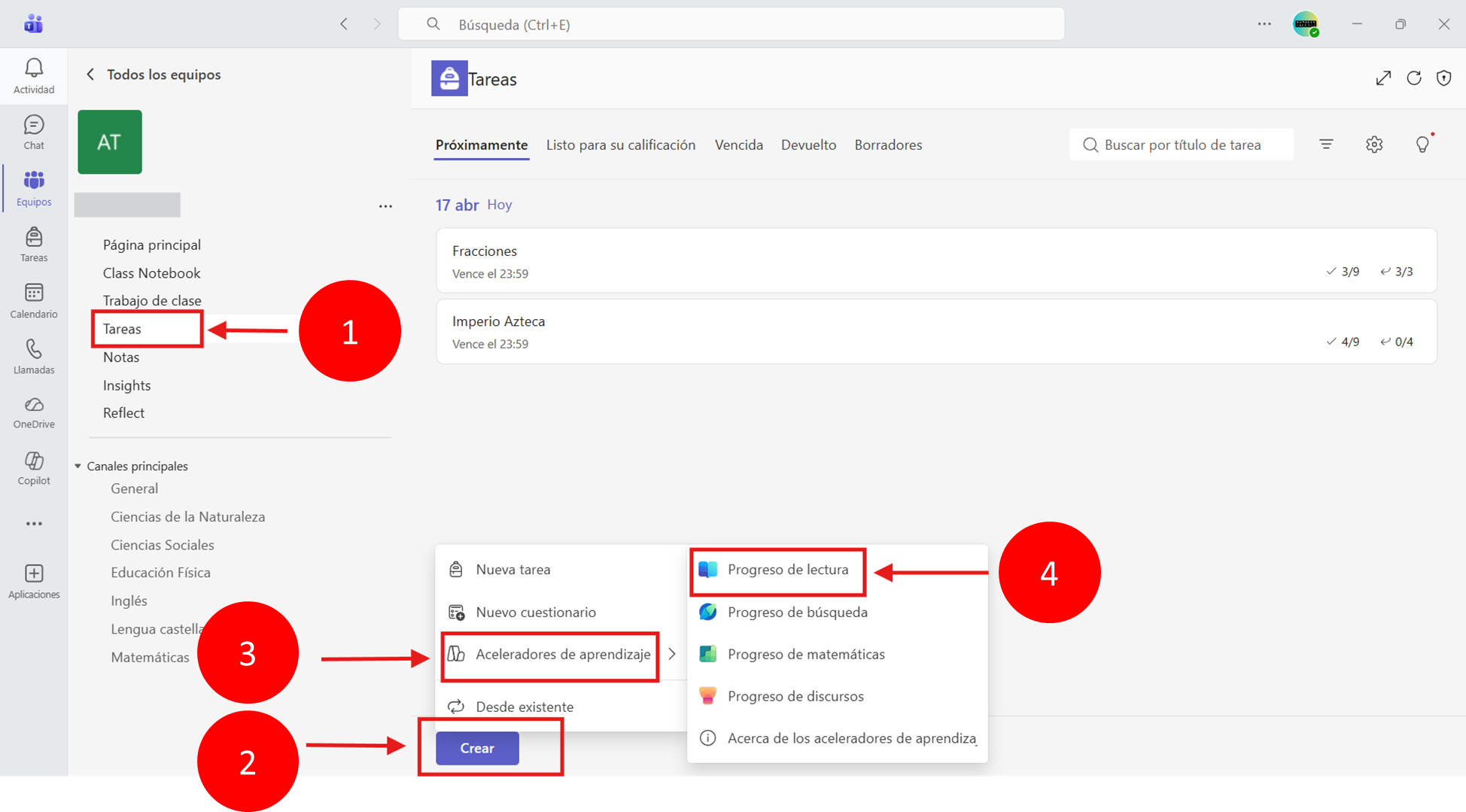Open Aplicaciones store icon

point(34,582)
